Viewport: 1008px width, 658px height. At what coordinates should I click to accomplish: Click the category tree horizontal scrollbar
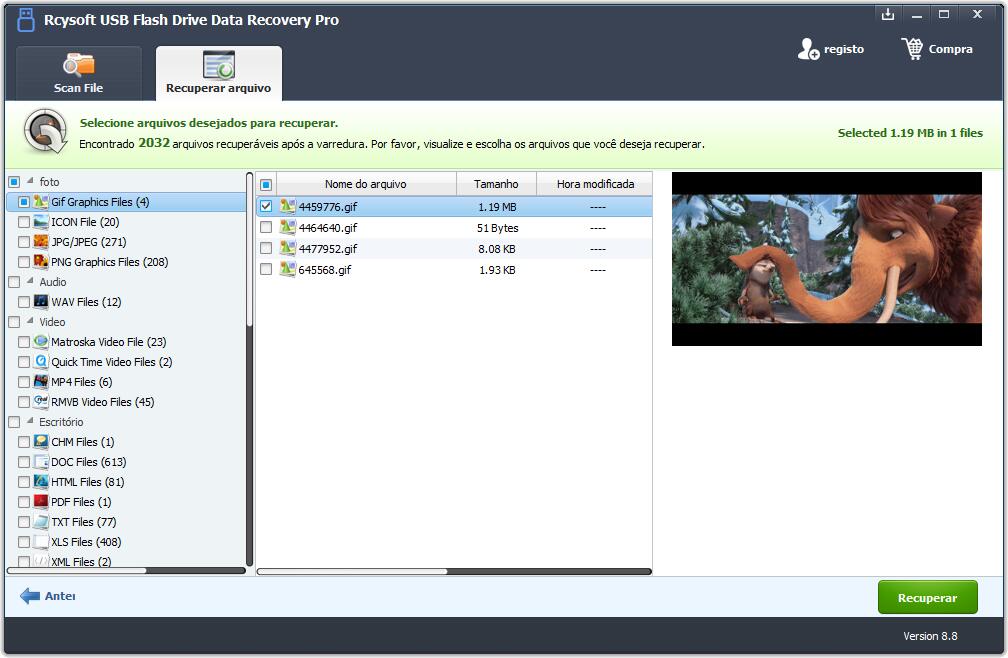point(126,570)
